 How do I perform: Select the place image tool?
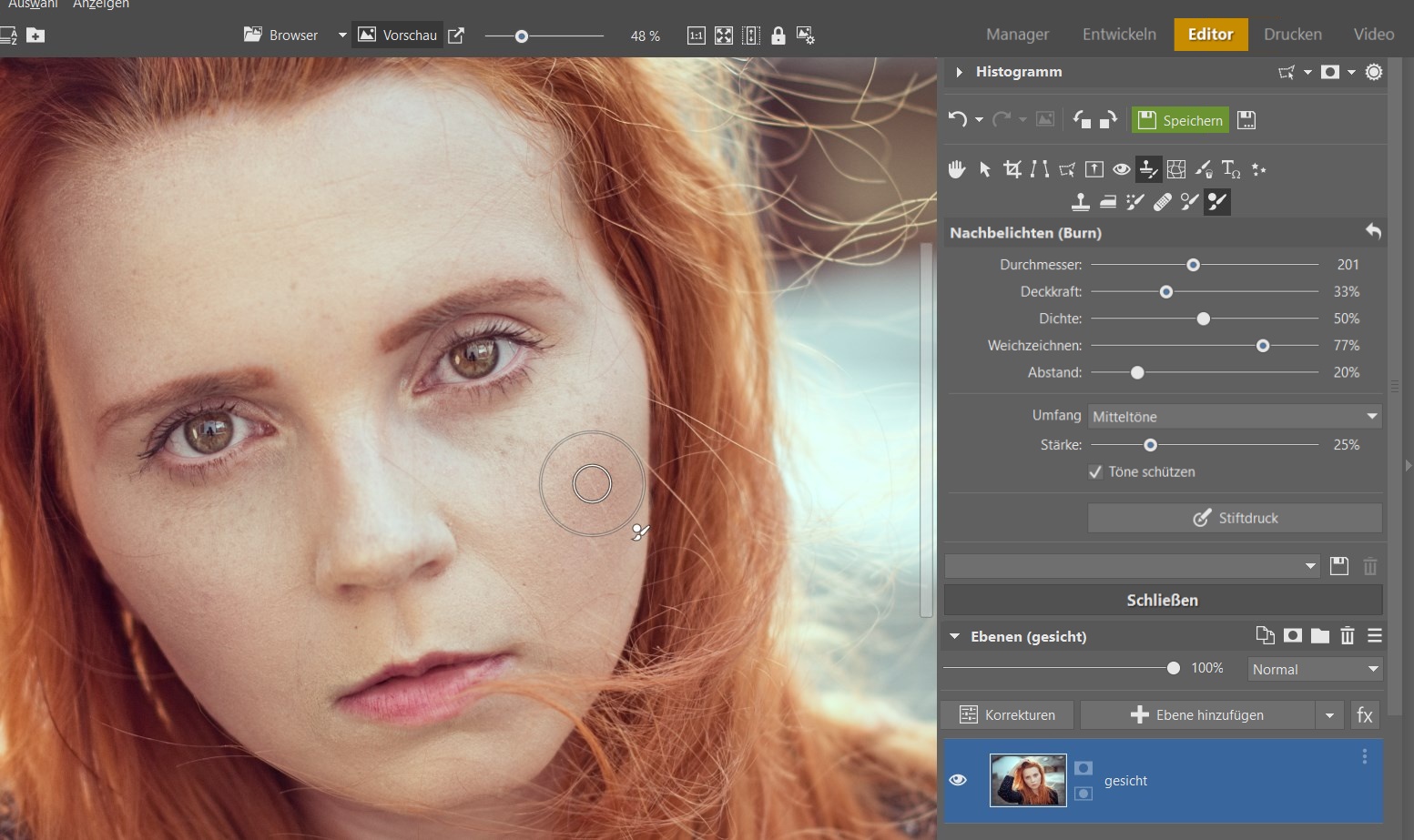pyautogui.click(x=1094, y=169)
